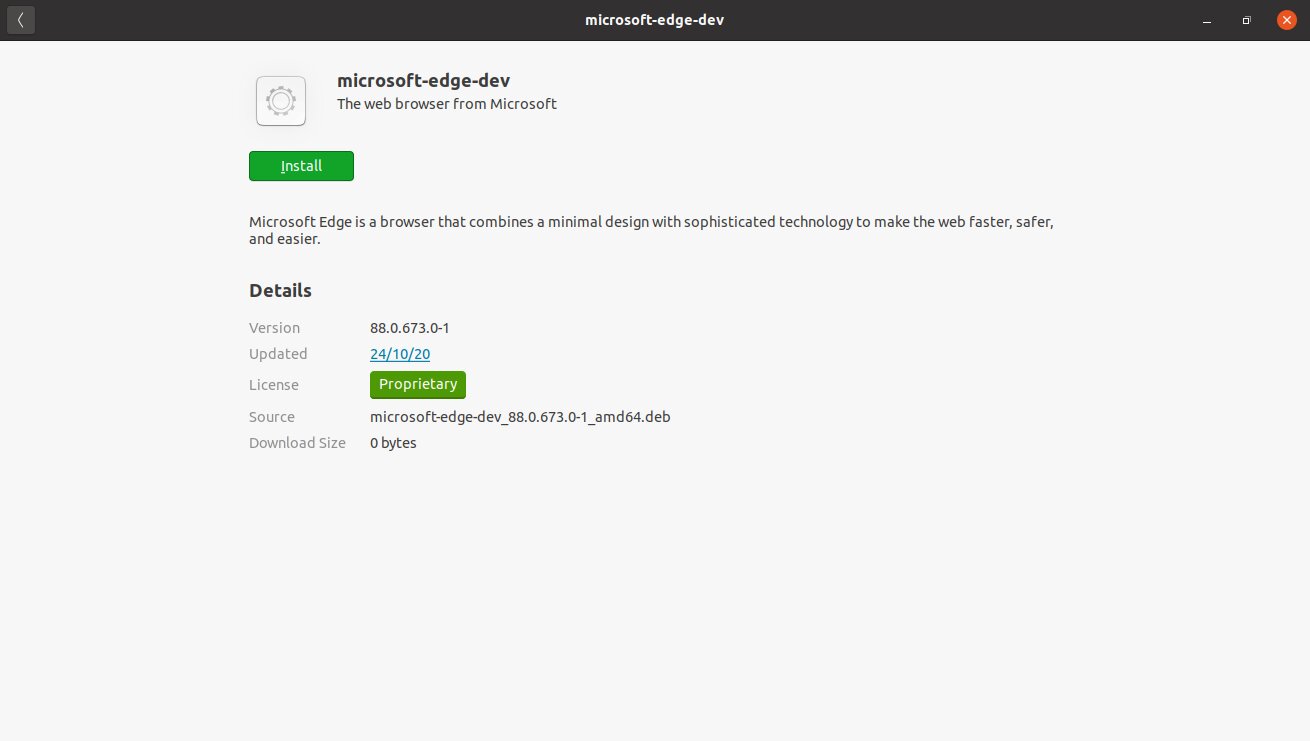Click the Proprietary license badge

pyautogui.click(x=418, y=385)
